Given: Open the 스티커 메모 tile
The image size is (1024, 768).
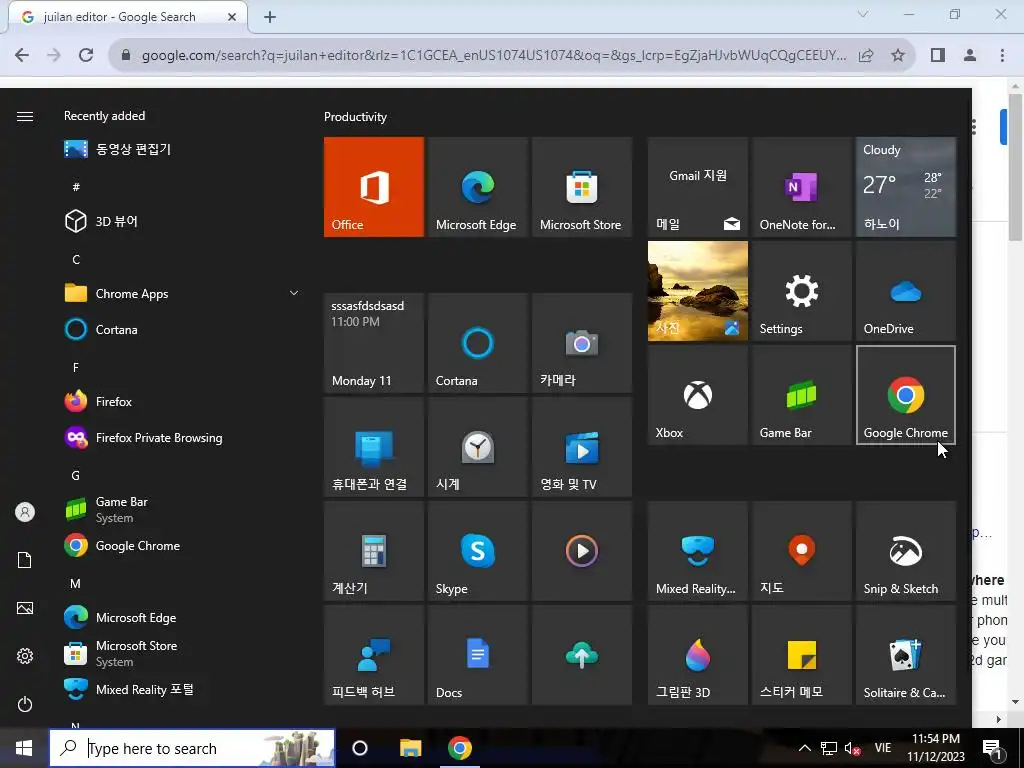Looking at the screenshot, I should click(801, 654).
